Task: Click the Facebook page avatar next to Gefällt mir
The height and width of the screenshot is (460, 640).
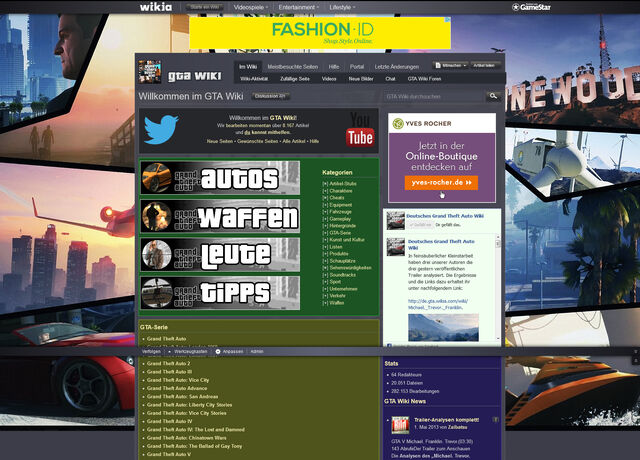Action: (x=396, y=220)
